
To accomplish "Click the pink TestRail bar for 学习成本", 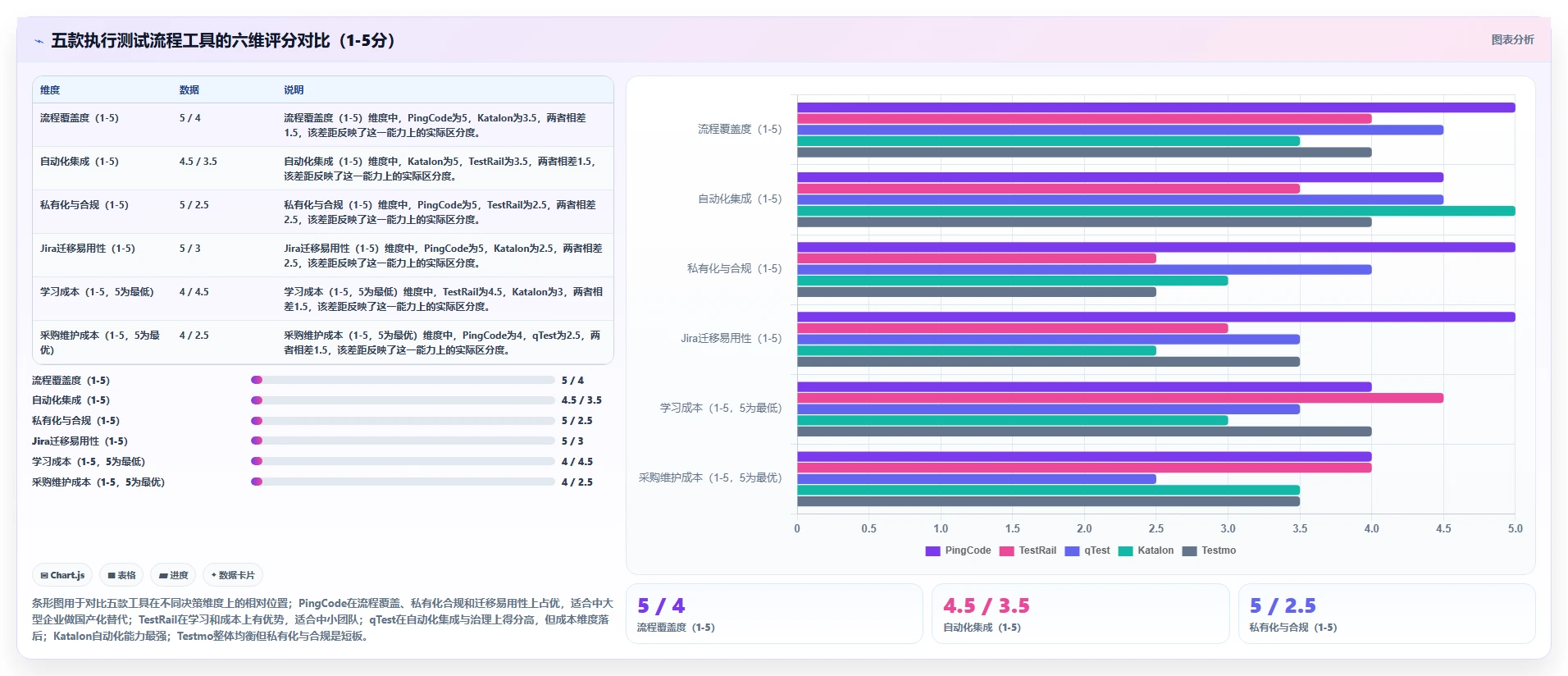I will (x=1120, y=398).
